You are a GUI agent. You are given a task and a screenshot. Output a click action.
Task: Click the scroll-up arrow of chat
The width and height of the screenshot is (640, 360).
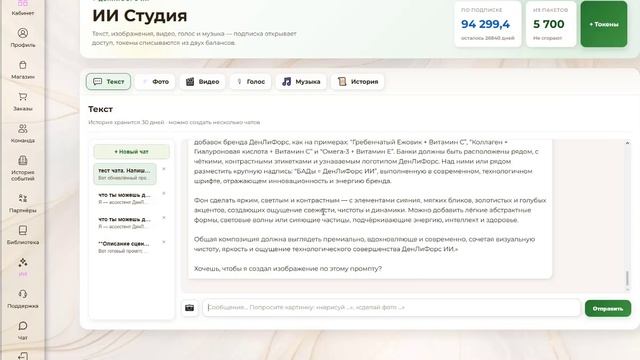(627, 143)
